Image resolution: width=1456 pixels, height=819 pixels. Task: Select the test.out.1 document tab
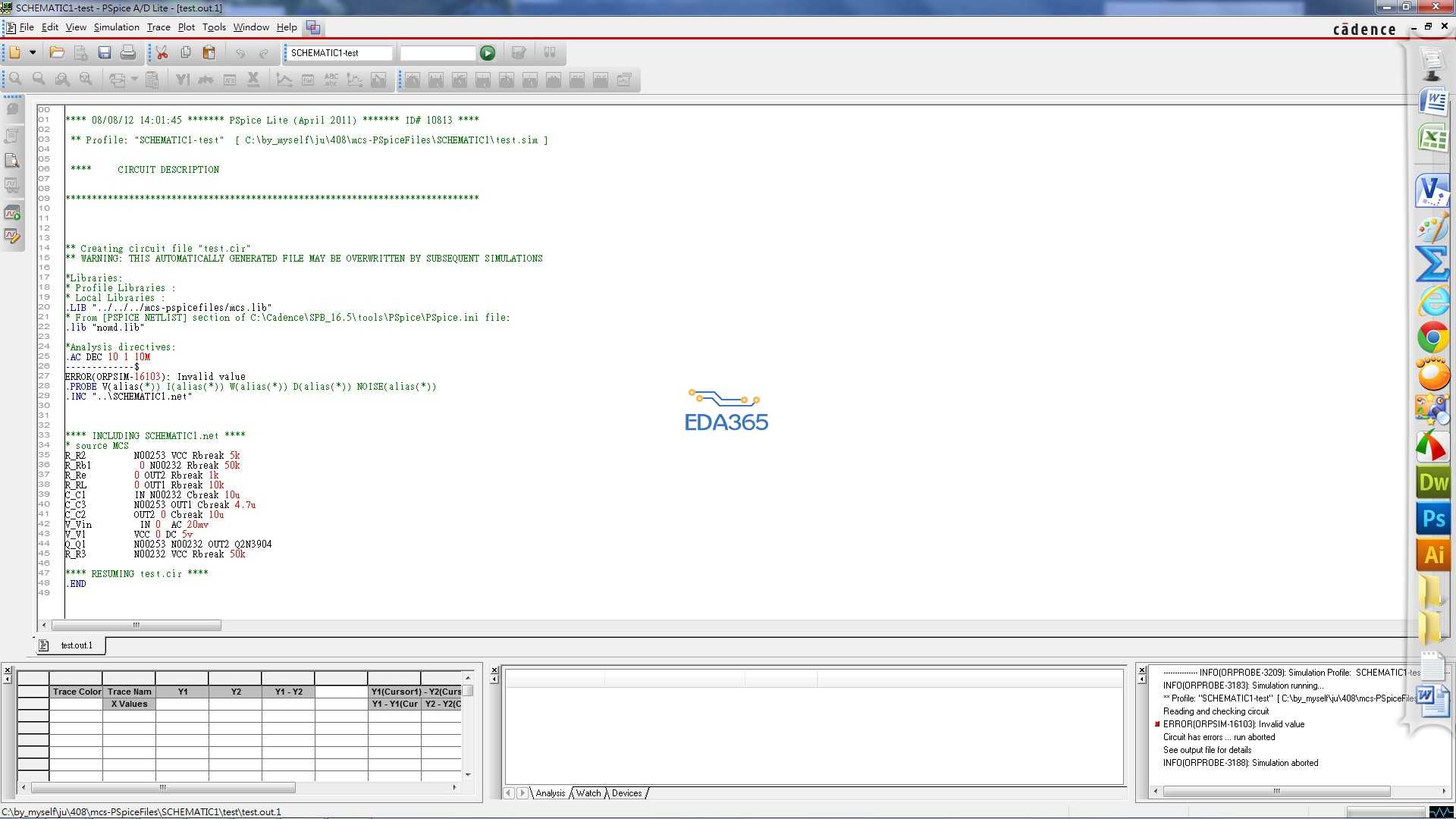(x=76, y=645)
